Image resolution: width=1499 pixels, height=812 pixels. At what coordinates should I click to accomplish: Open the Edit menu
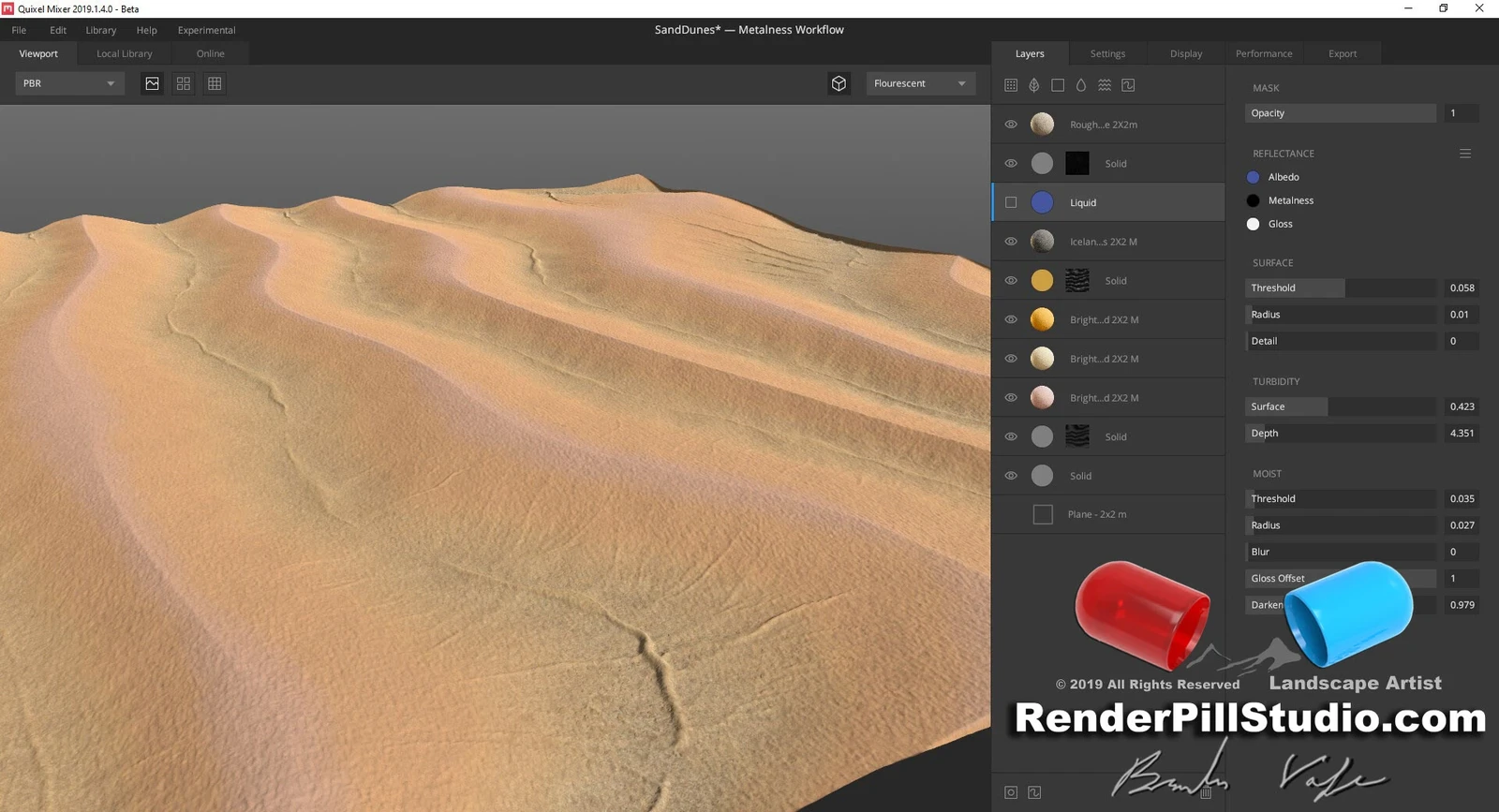click(x=58, y=30)
